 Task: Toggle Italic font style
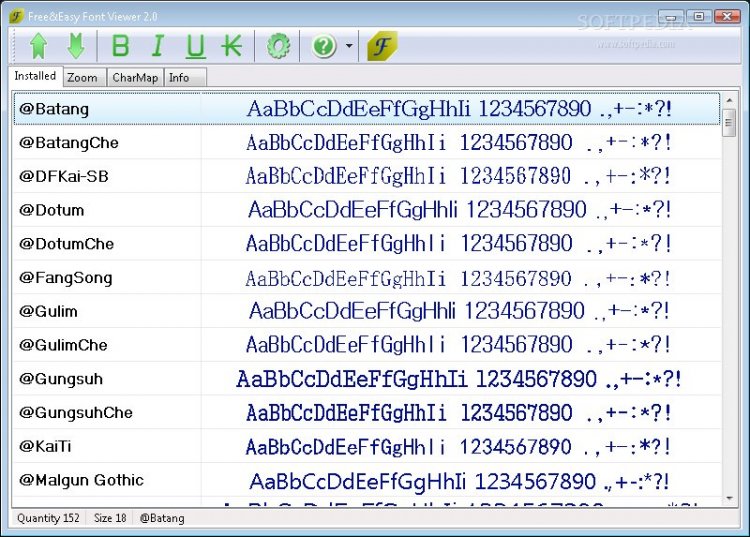pyautogui.click(x=158, y=46)
